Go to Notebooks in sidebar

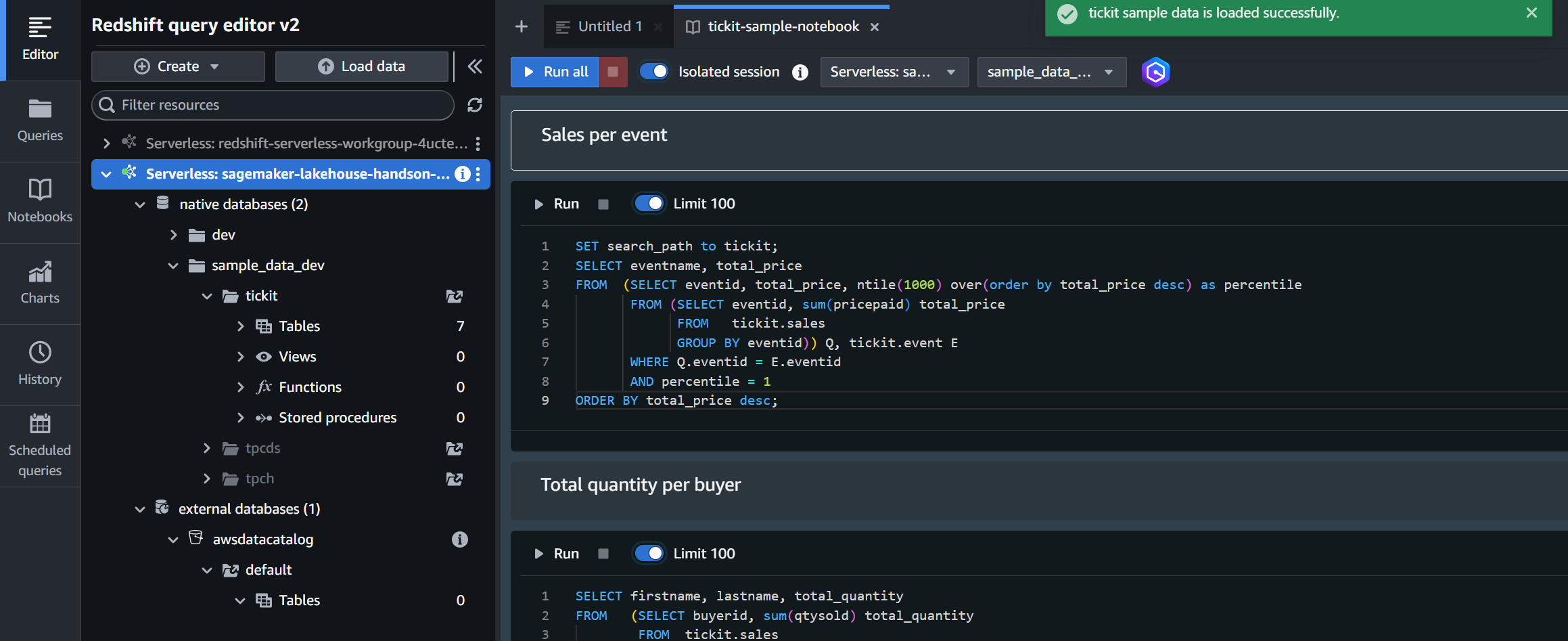pos(40,202)
